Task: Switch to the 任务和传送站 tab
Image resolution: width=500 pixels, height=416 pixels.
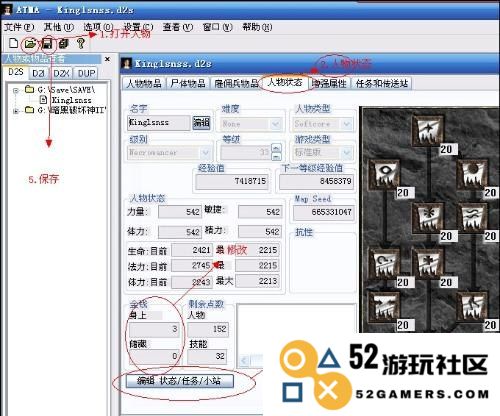Action: pos(382,83)
